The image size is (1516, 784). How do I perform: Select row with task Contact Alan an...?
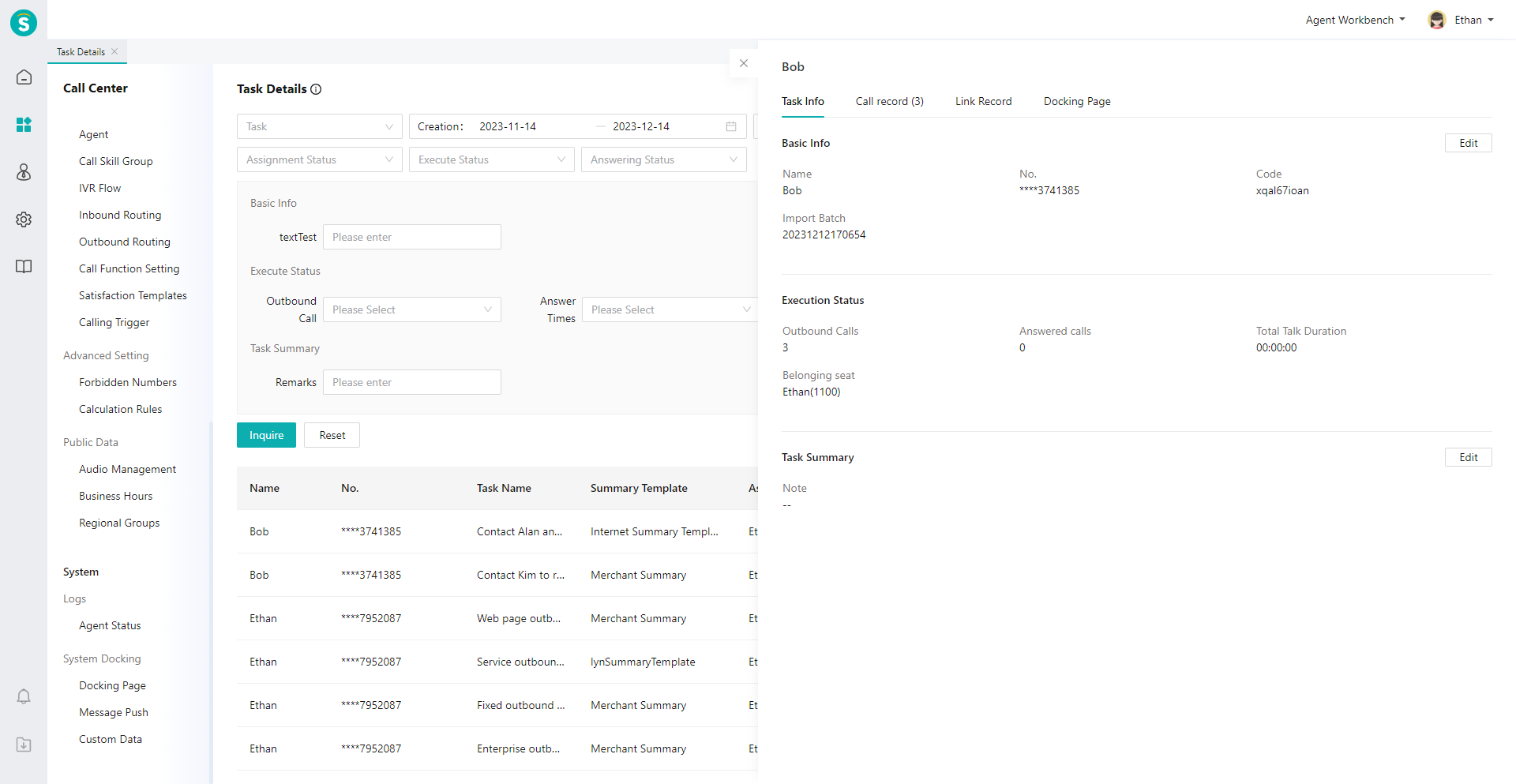tap(497, 531)
